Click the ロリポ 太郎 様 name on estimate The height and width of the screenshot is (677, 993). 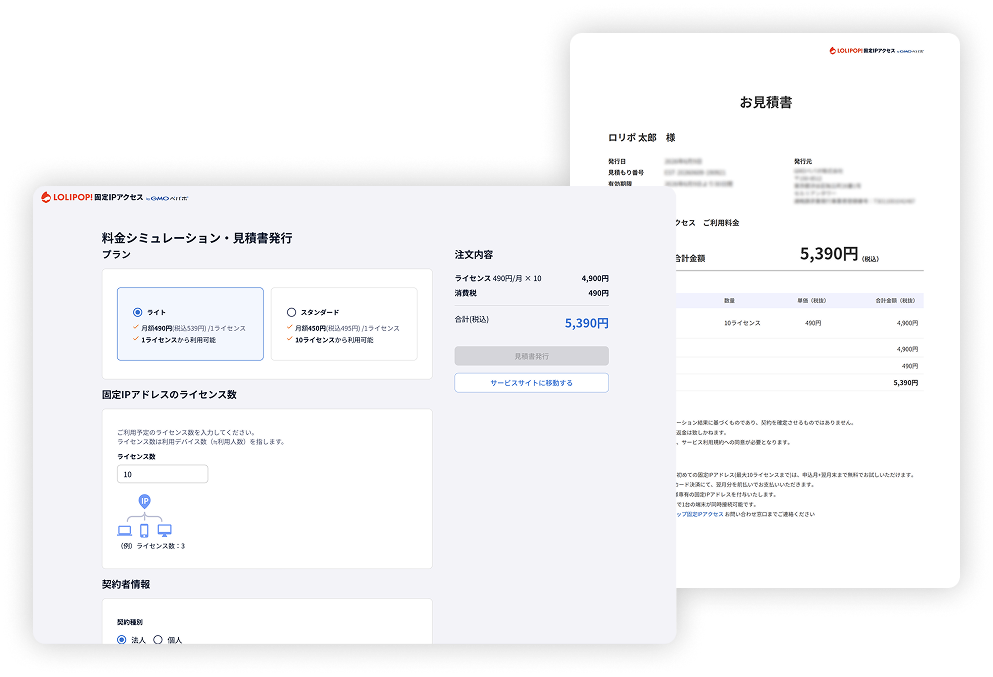[642, 137]
